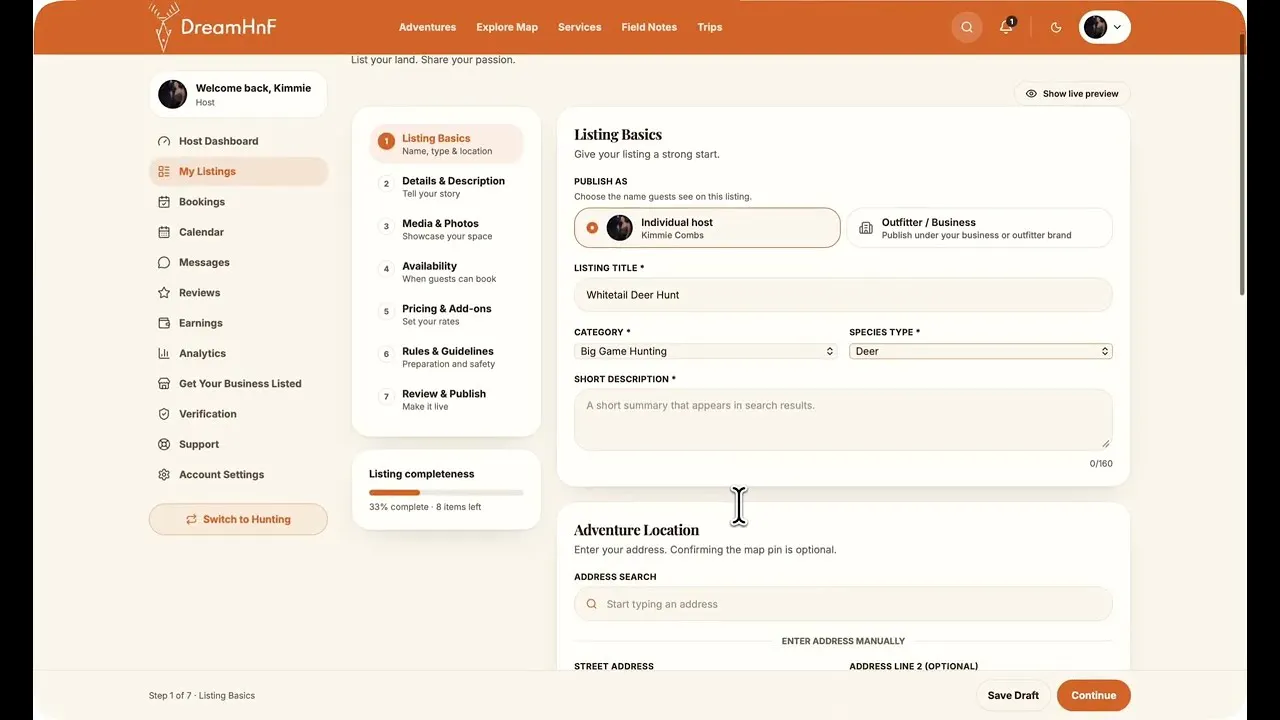Open search using the magnifier icon

(x=967, y=27)
